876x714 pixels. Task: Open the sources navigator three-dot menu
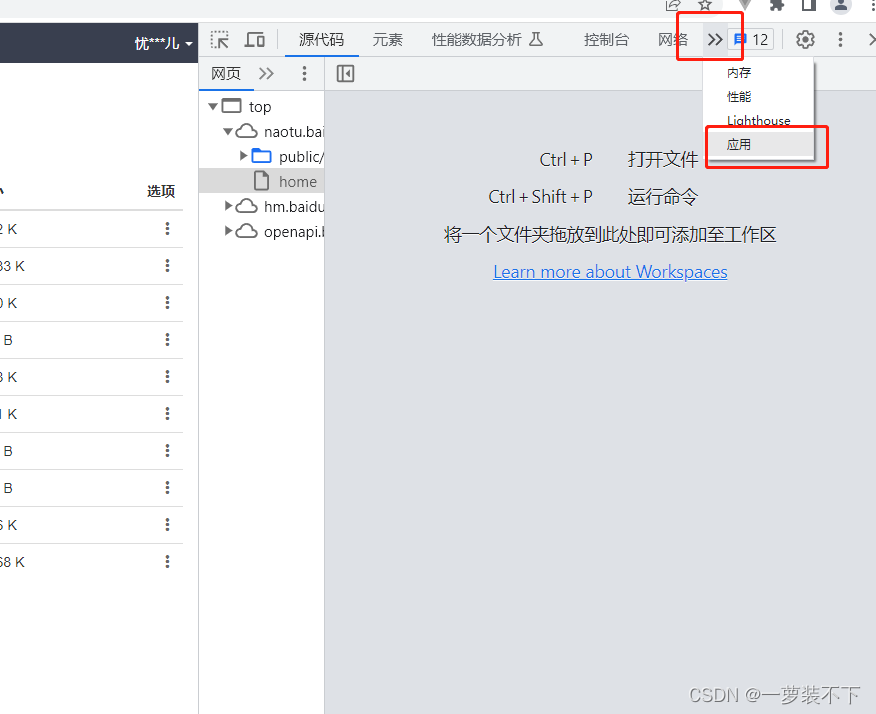pos(304,74)
